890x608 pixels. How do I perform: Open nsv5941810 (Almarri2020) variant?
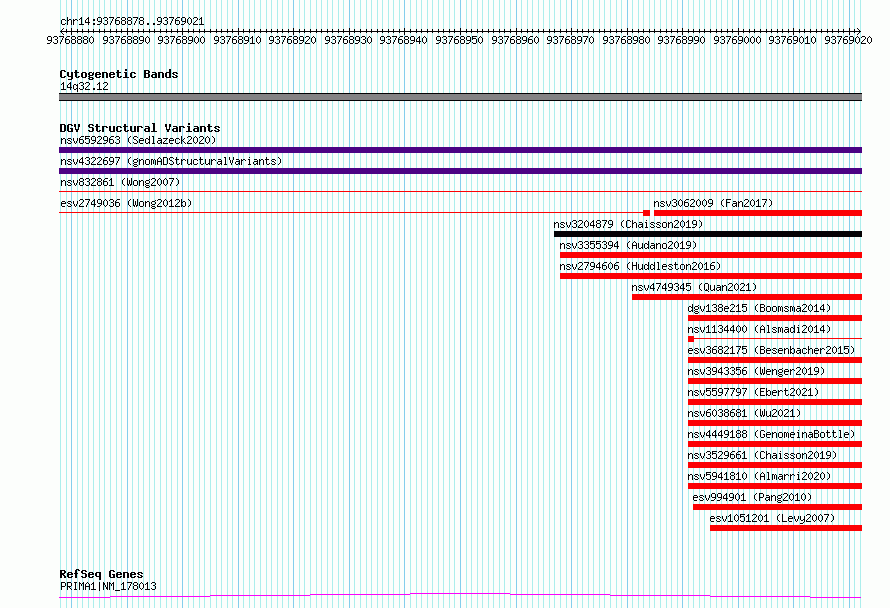click(759, 476)
